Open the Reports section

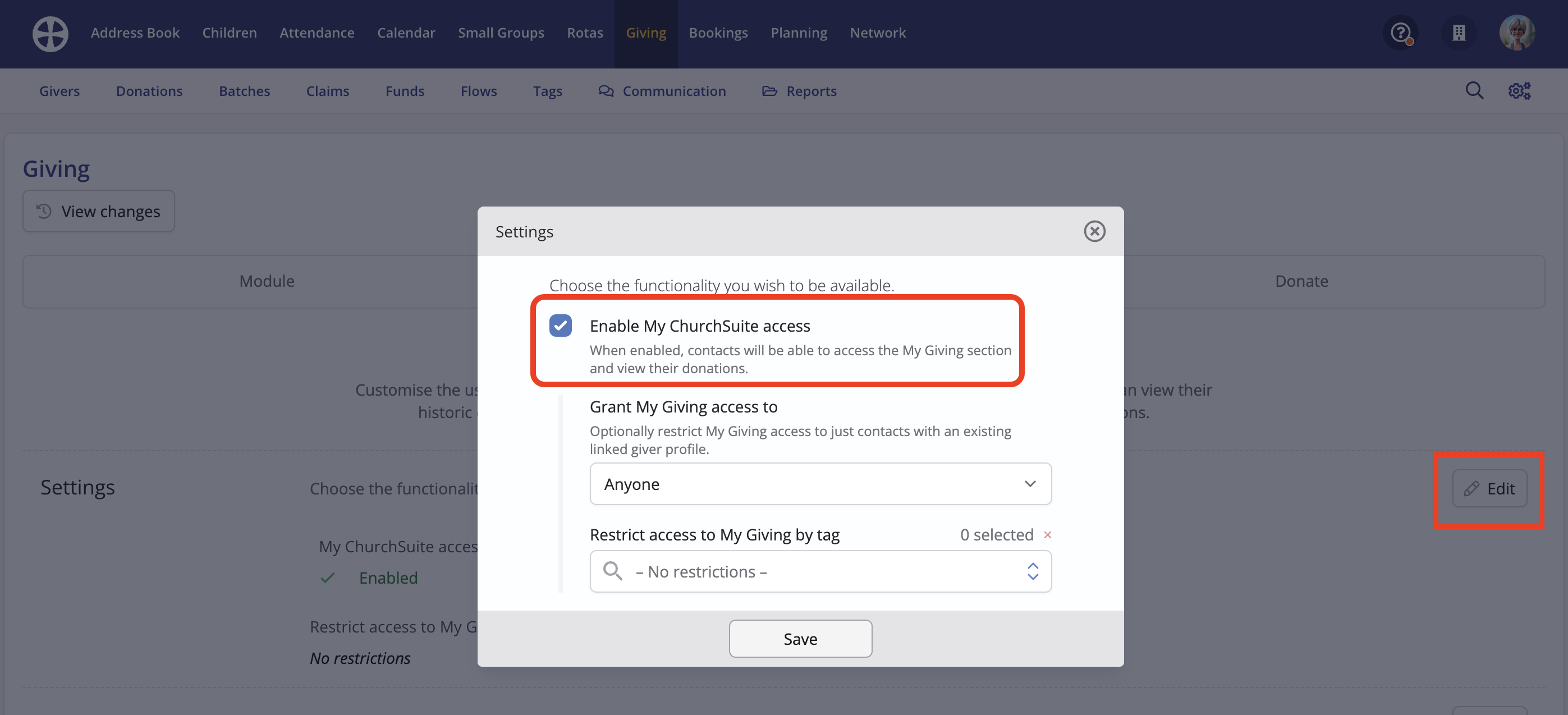tap(799, 91)
